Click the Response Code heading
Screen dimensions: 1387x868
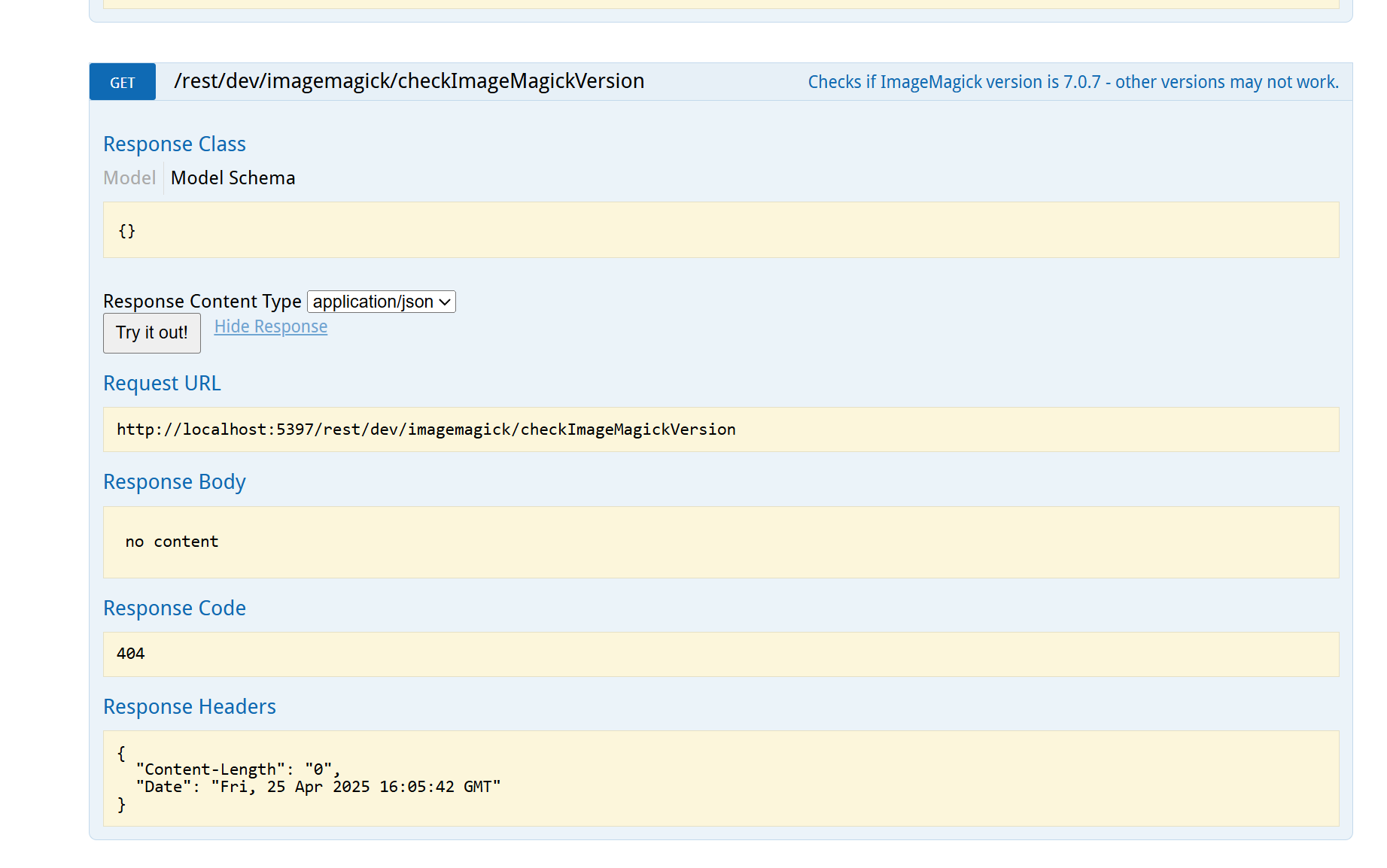pyautogui.click(x=175, y=608)
